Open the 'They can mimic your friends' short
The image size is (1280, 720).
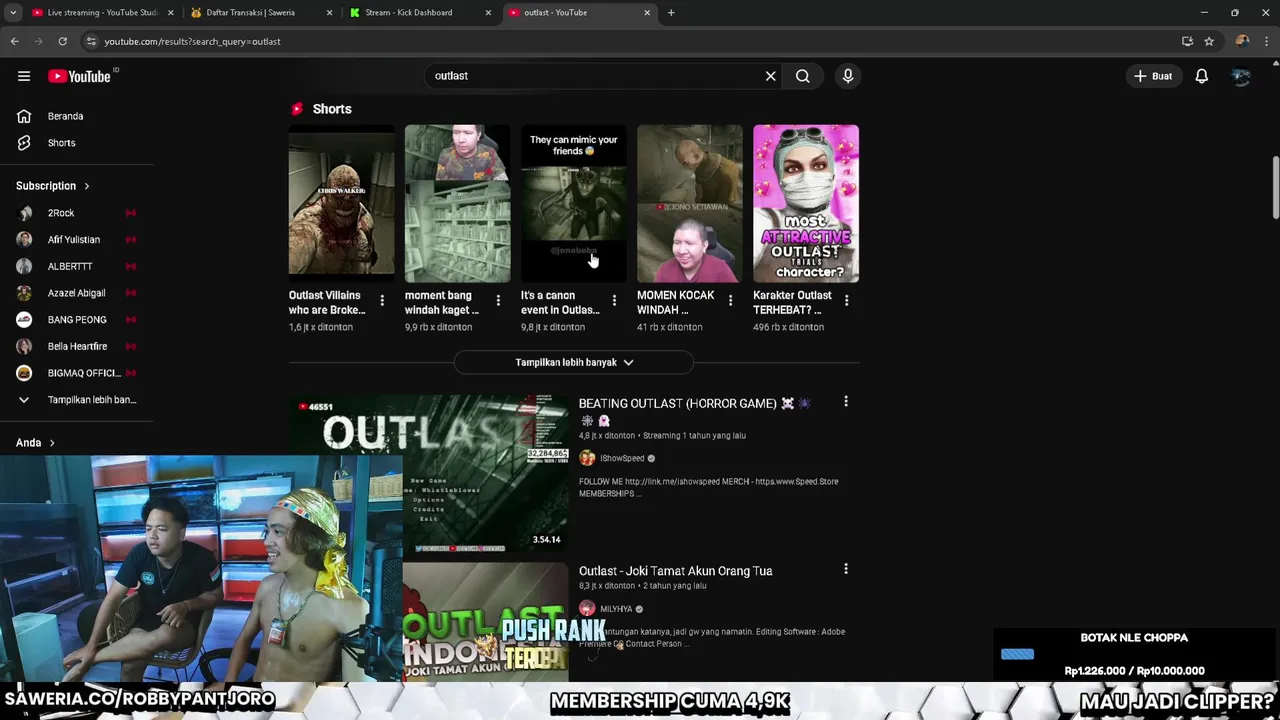pyautogui.click(x=573, y=203)
